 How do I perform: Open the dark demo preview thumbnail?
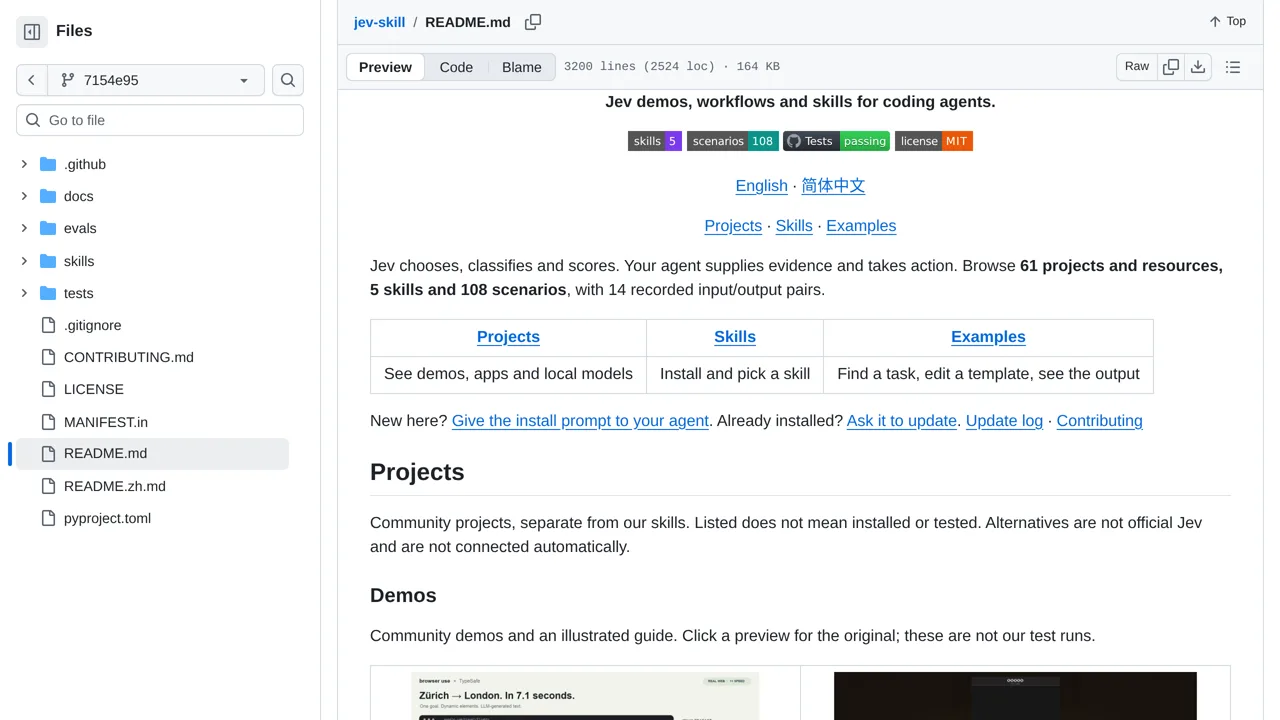tap(1015, 696)
